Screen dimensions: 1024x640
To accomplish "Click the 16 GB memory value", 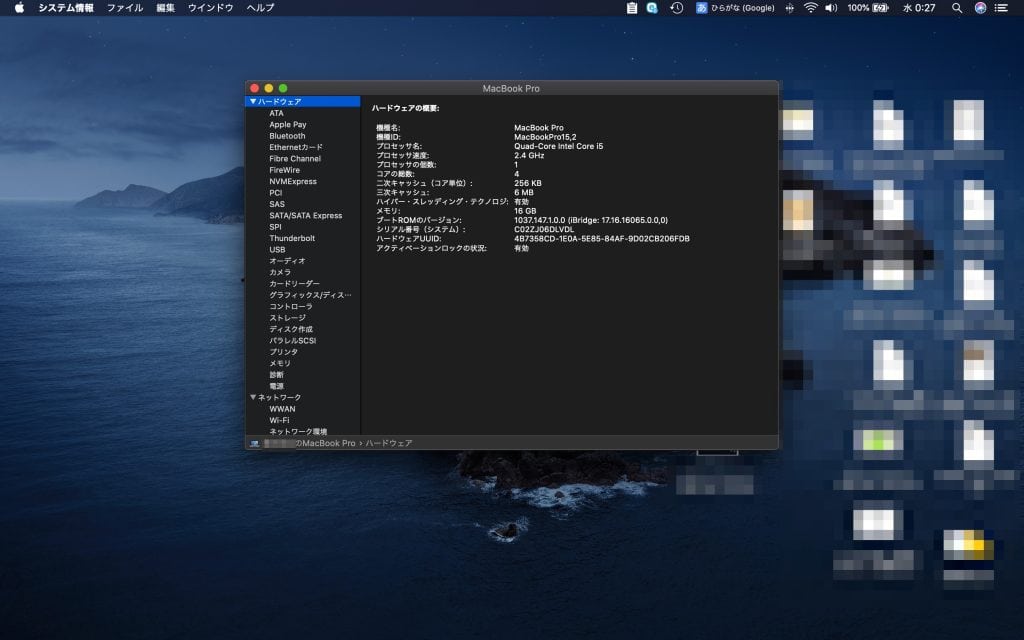I will (x=525, y=211).
